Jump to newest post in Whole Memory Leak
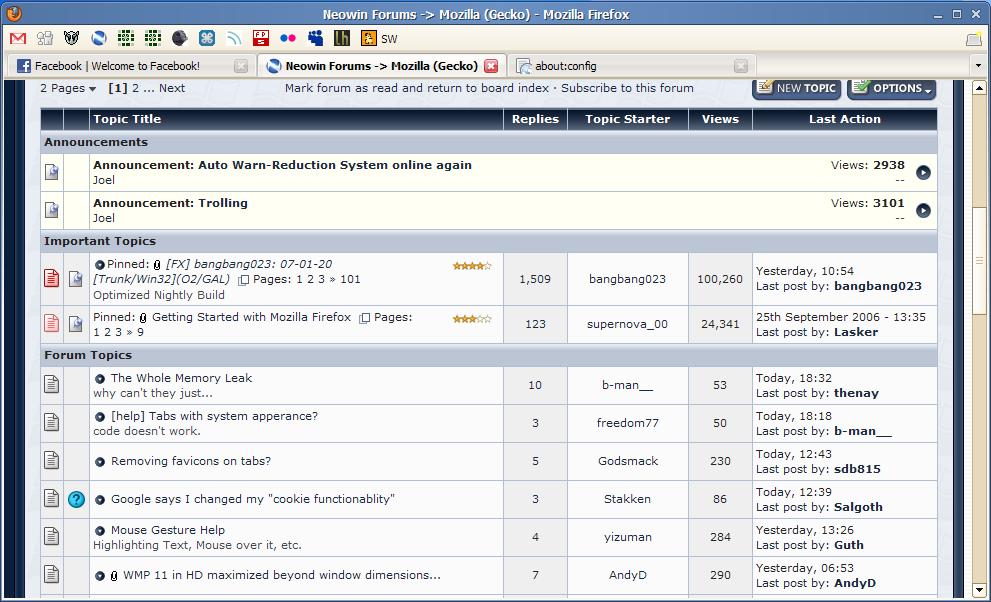Screen dimensions: 991x602 (x=100, y=379)
